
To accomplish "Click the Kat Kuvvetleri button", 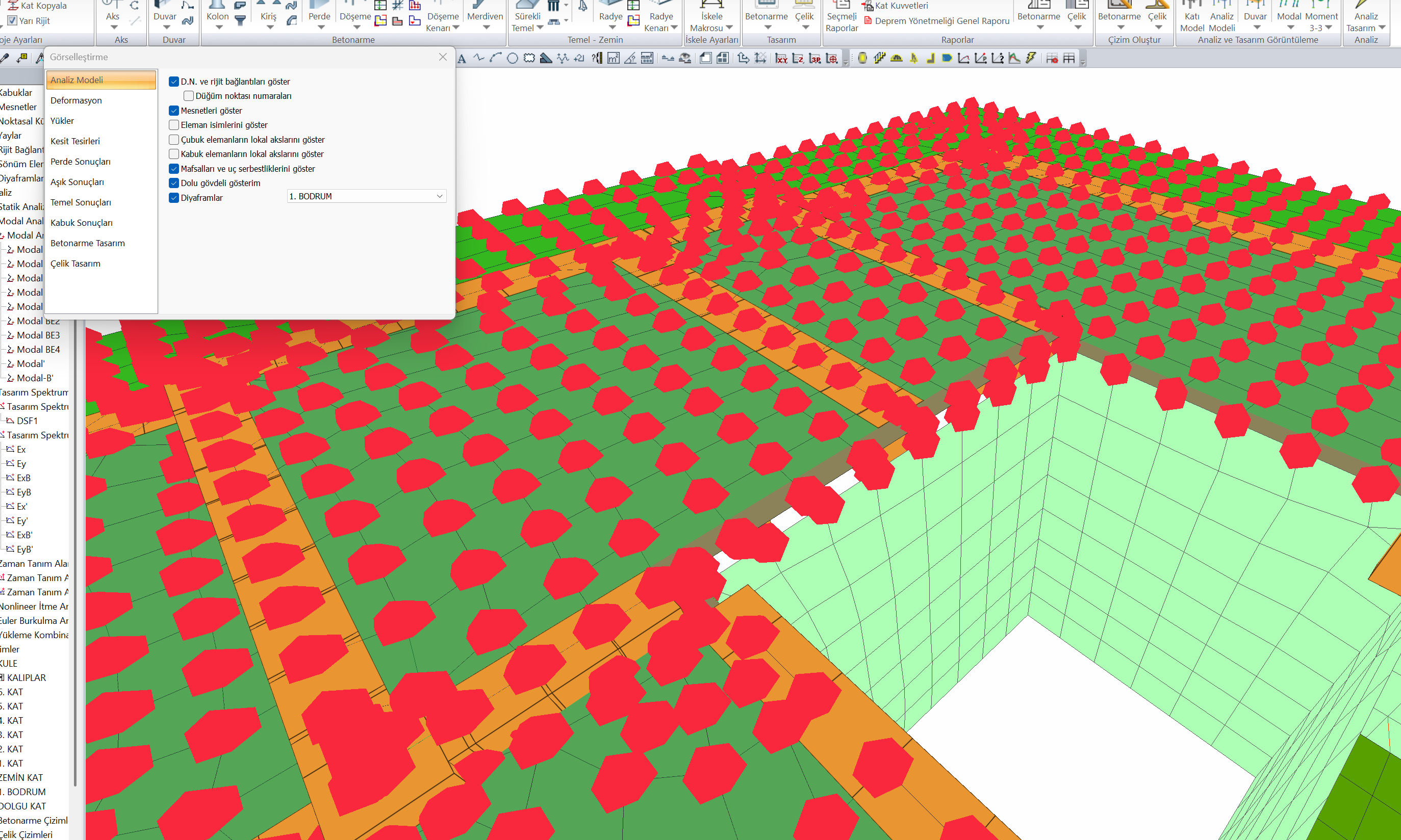I will [900, 6].
